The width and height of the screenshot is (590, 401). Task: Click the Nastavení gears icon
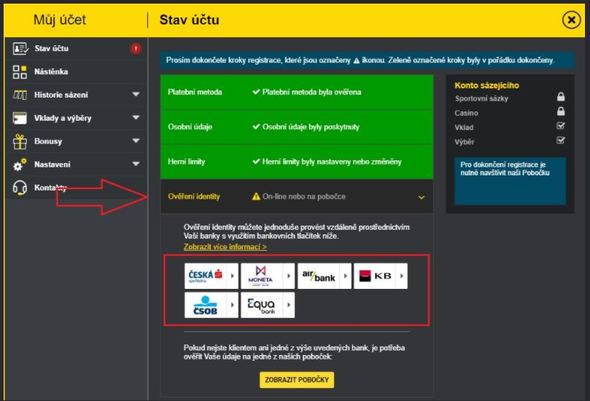pyautogui.click(x=20, y=164)
